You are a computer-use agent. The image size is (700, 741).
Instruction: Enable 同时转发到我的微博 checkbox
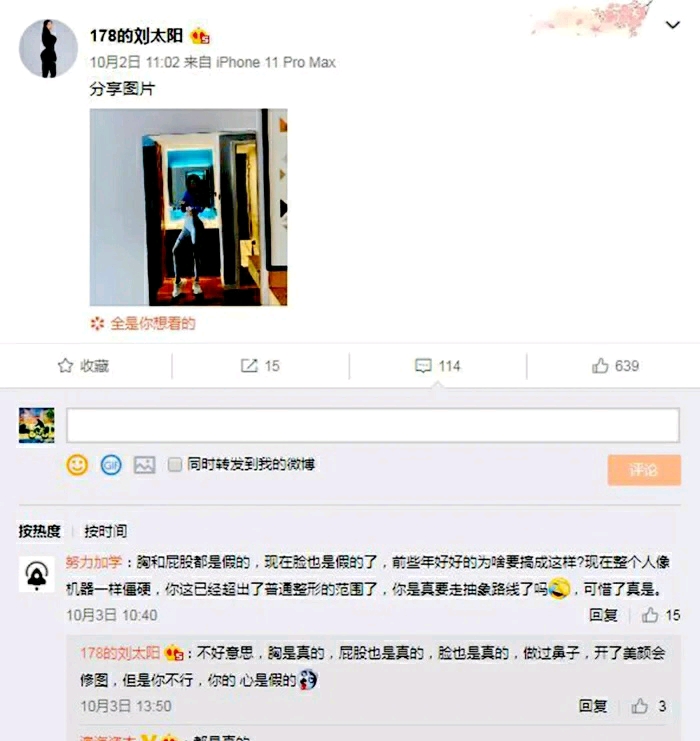tap(175, 465)
